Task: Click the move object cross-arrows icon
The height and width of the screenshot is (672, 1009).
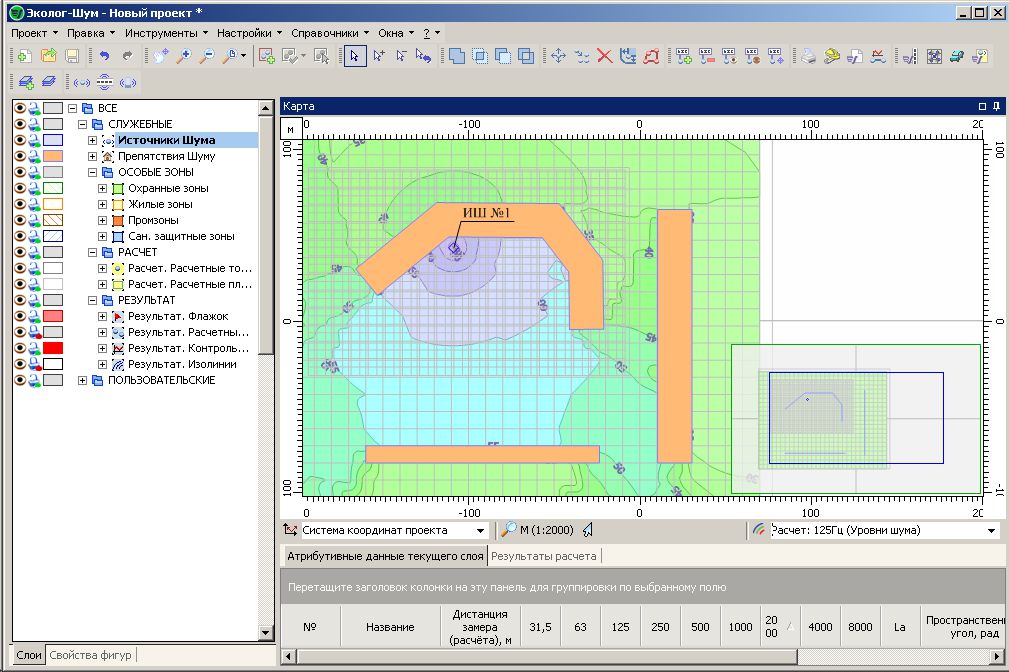Action: (x=558, y=57)
